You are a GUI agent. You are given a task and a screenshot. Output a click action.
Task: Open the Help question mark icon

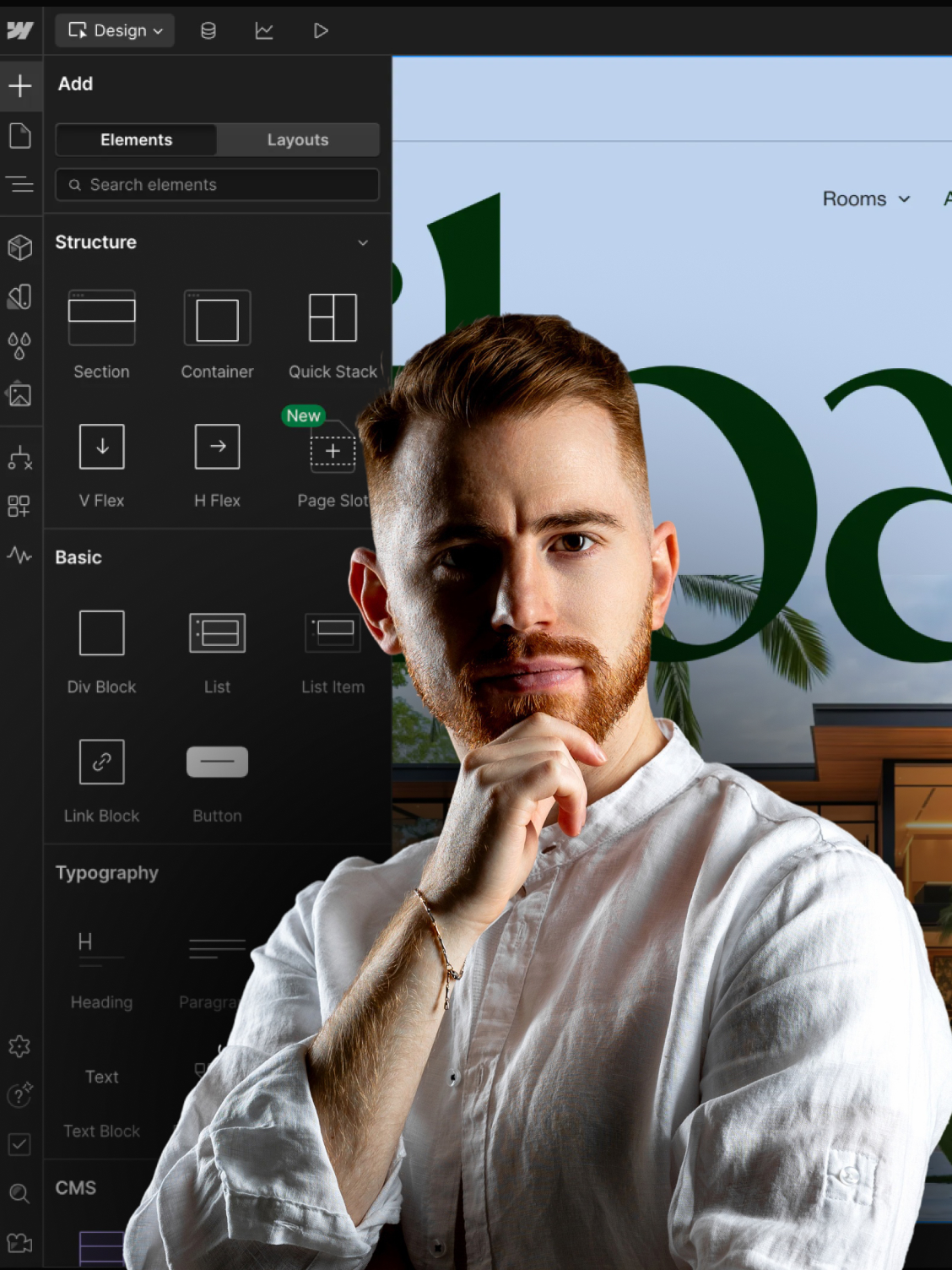pos(19,1095)
